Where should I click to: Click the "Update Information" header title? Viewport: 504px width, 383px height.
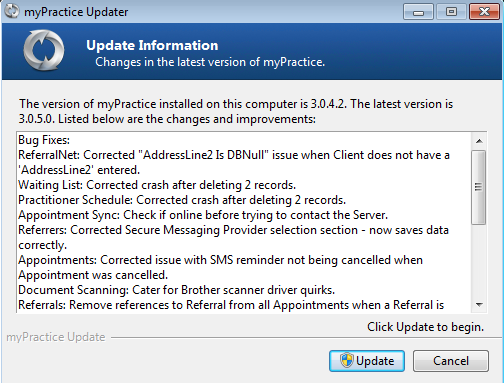[x=152, y=45]
